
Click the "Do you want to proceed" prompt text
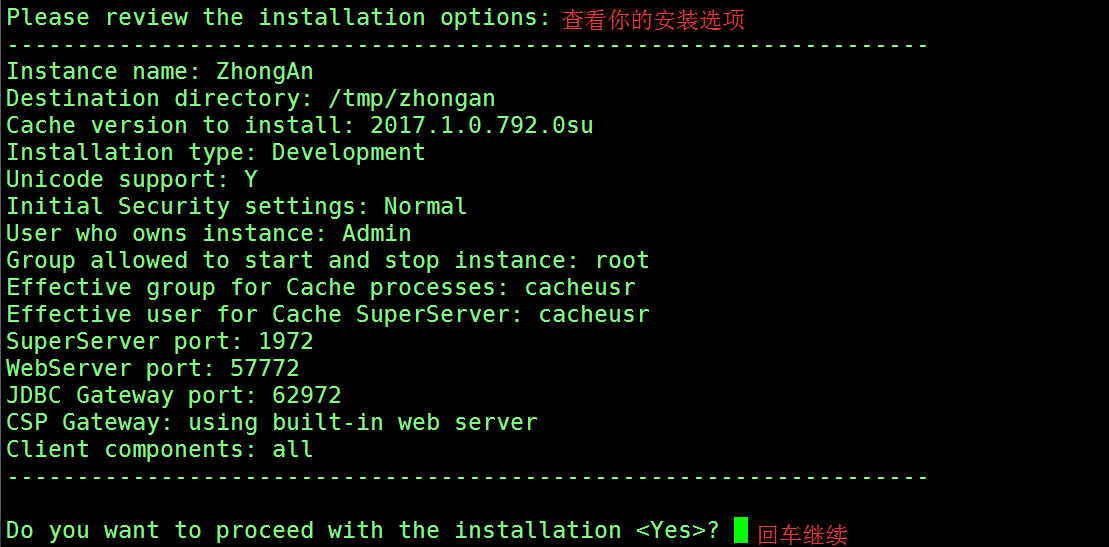coord(363,530)
